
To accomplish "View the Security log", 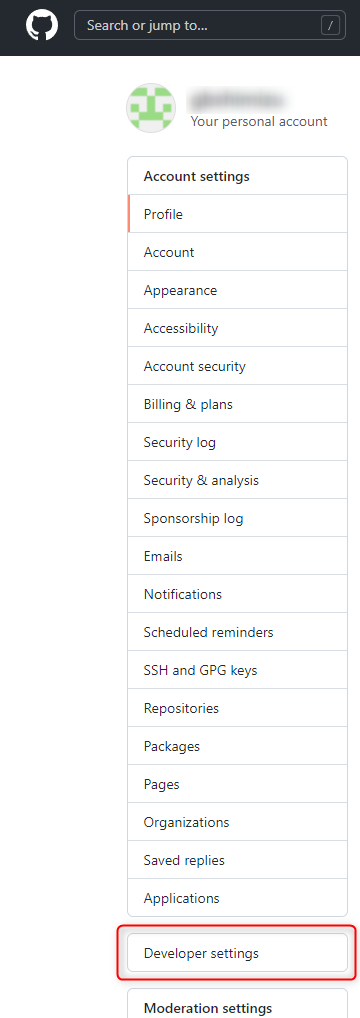I will point(238,442).
